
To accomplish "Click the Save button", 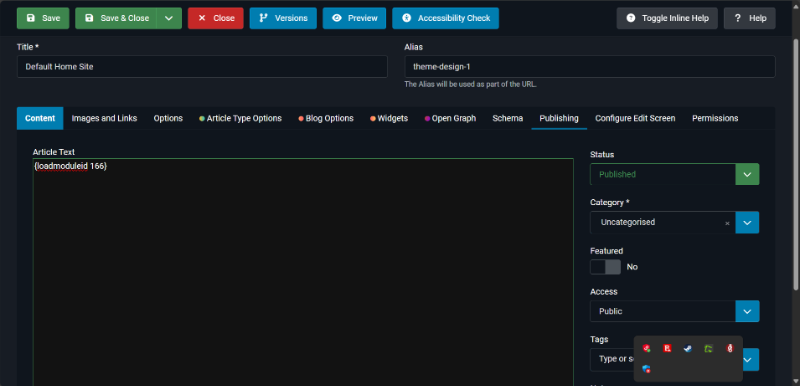I will tap(43, 18).
